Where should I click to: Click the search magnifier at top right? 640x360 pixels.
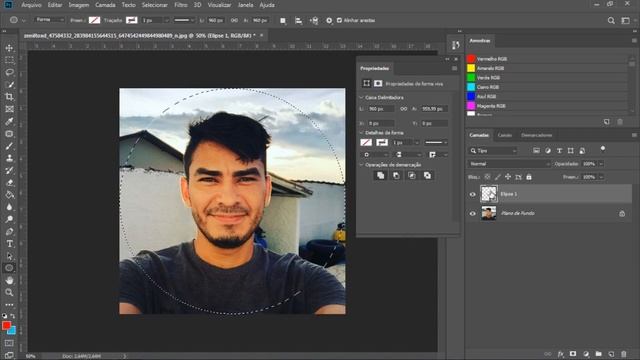611,20
